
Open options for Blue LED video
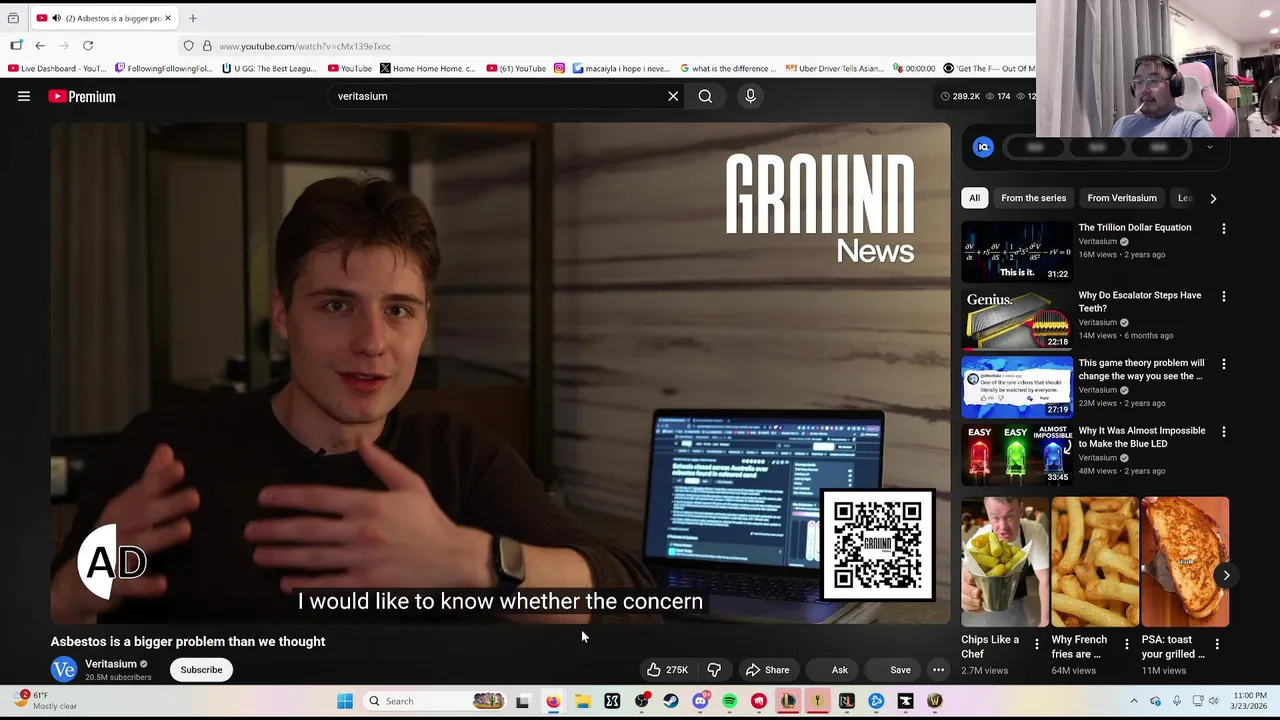[1223, 432]
